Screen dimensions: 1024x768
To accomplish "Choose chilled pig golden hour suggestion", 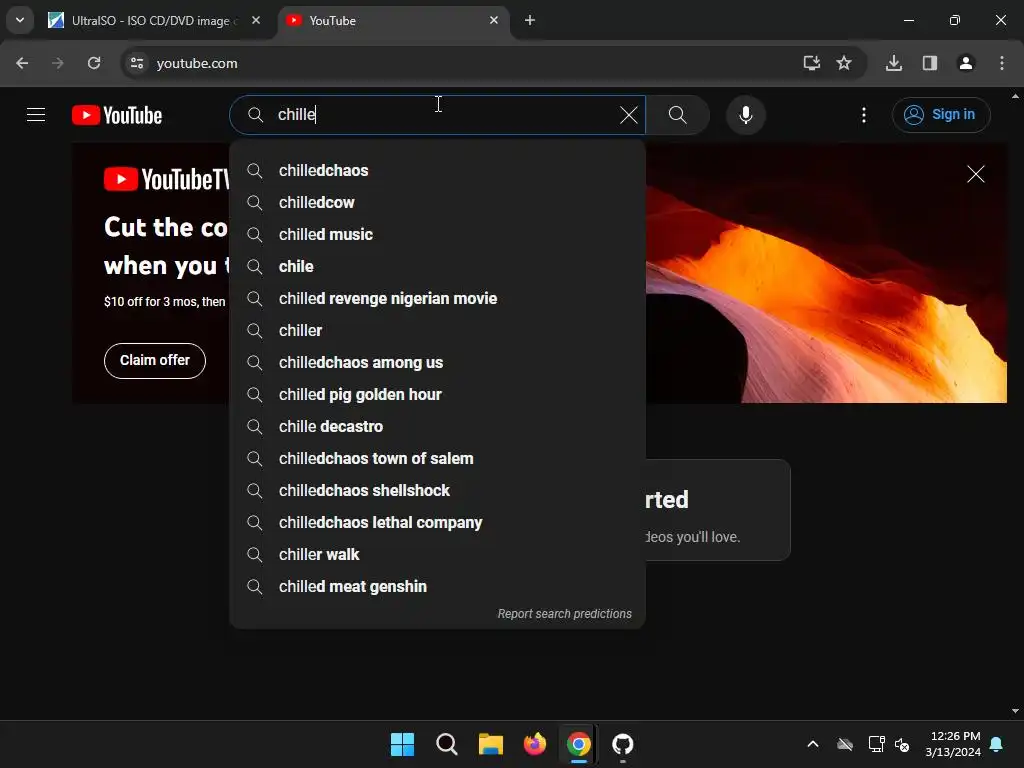I will (x=438, y=394).
